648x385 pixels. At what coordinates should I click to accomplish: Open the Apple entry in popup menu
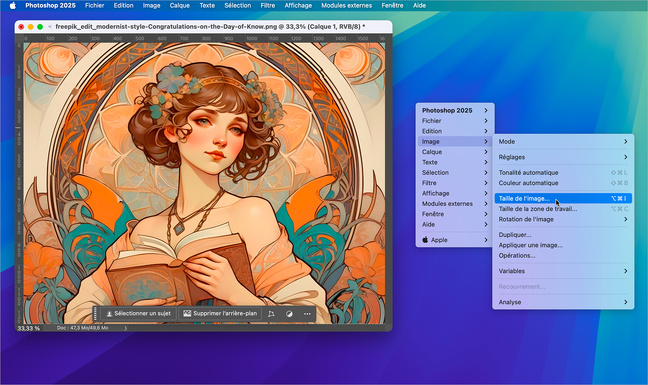click(455, 240)
